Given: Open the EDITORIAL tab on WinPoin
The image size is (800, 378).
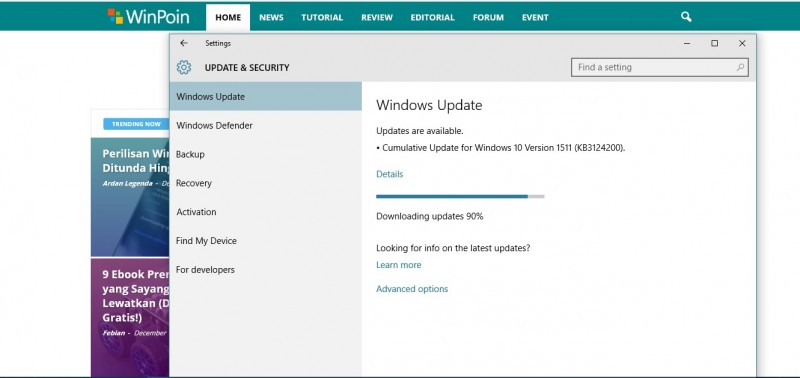Looking at the screenshot, I should click(x=433, y=17).
